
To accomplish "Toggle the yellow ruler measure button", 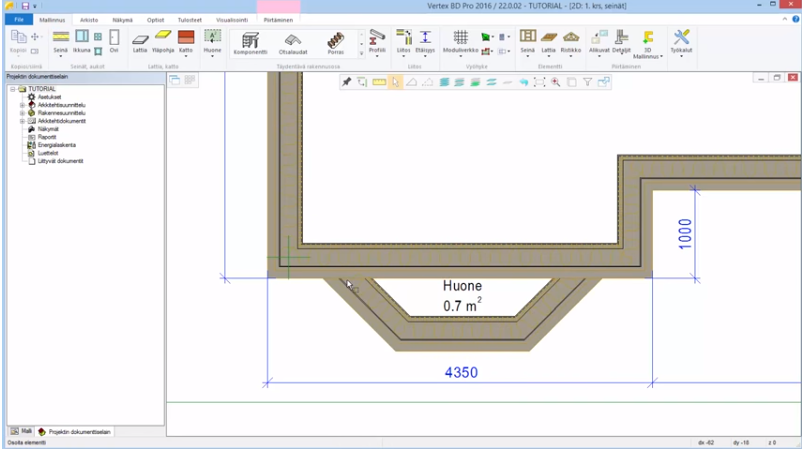I will coord(379,82).
